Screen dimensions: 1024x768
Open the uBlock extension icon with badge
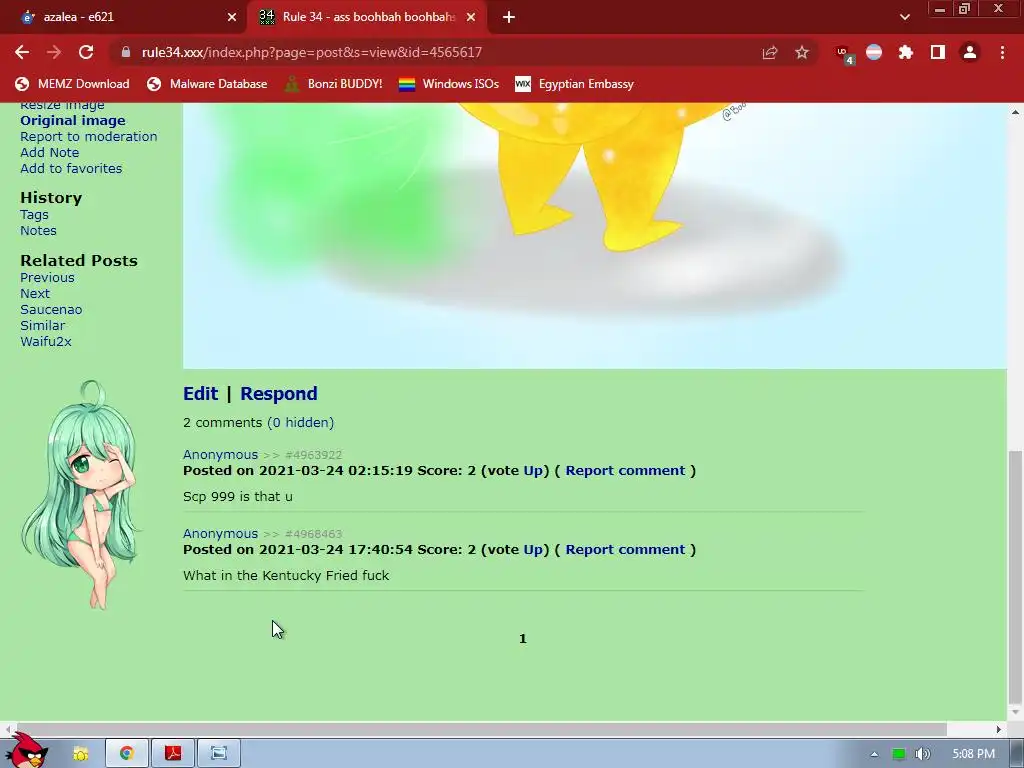844,54
